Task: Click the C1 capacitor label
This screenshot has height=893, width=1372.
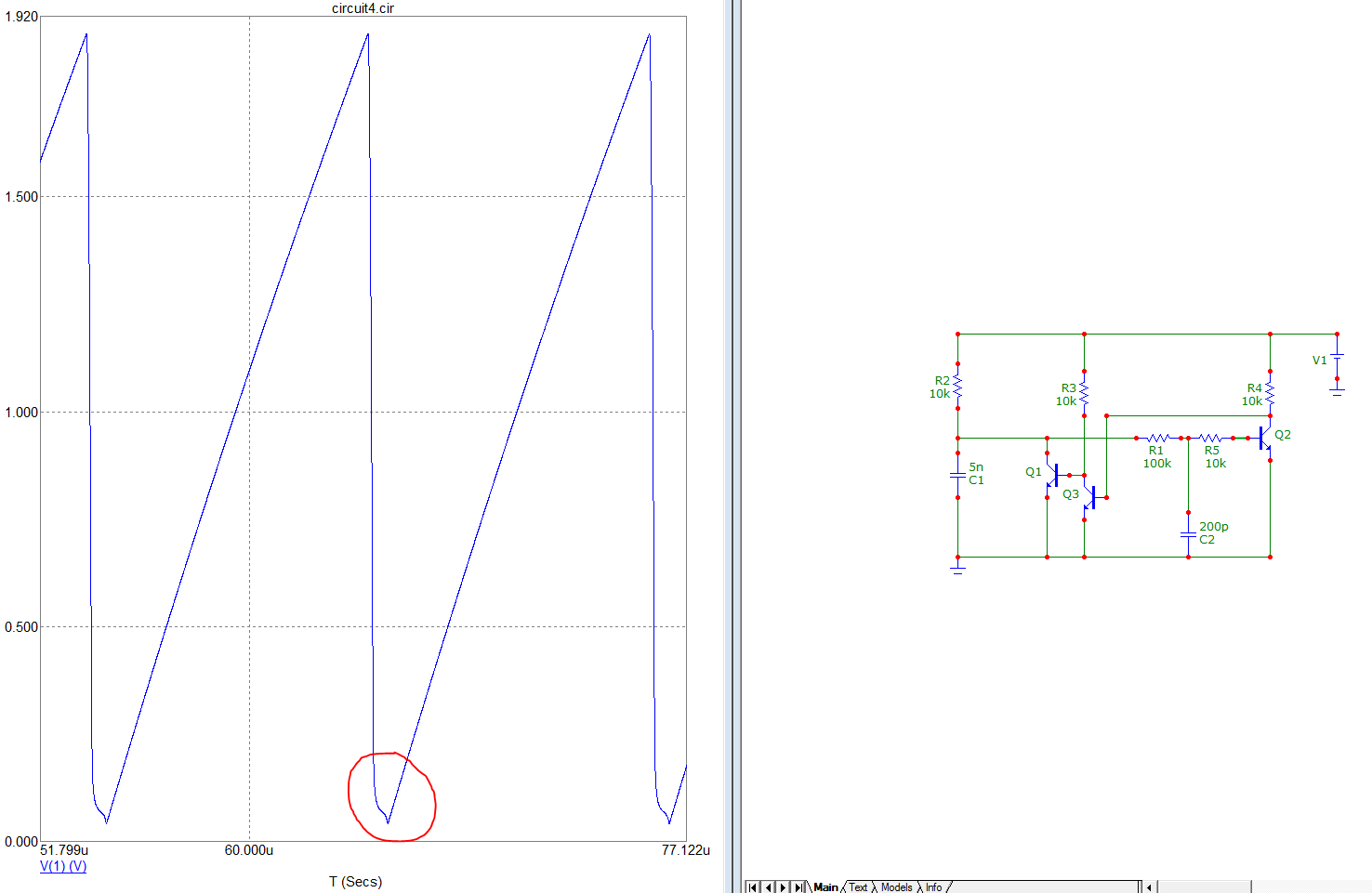Action: (976, 480)
